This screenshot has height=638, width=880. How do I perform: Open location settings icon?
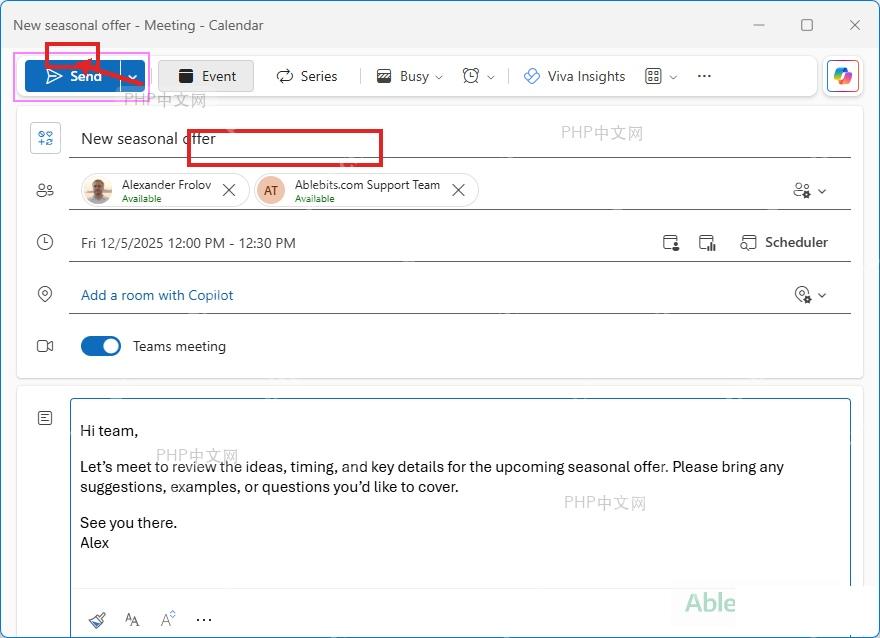pos(803,295)
